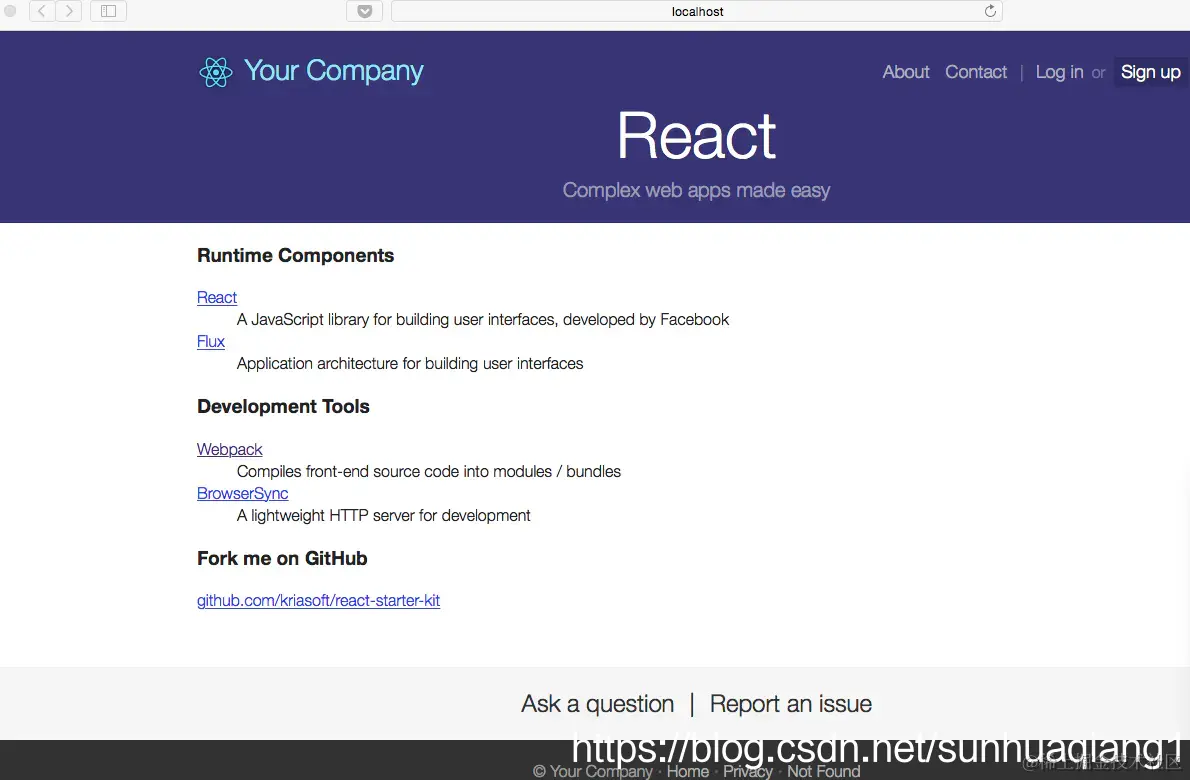Focus the localhost address bar
Viewport: 1190px width, 780px height.
697,11
